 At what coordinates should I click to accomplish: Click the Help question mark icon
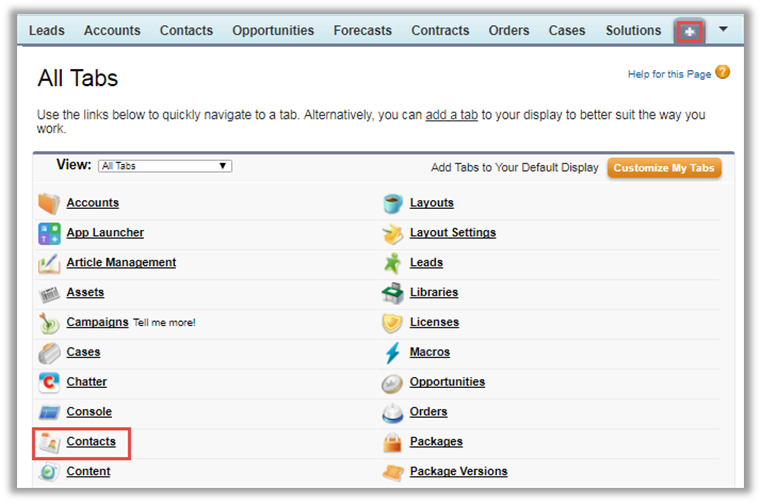click(722, 73)
